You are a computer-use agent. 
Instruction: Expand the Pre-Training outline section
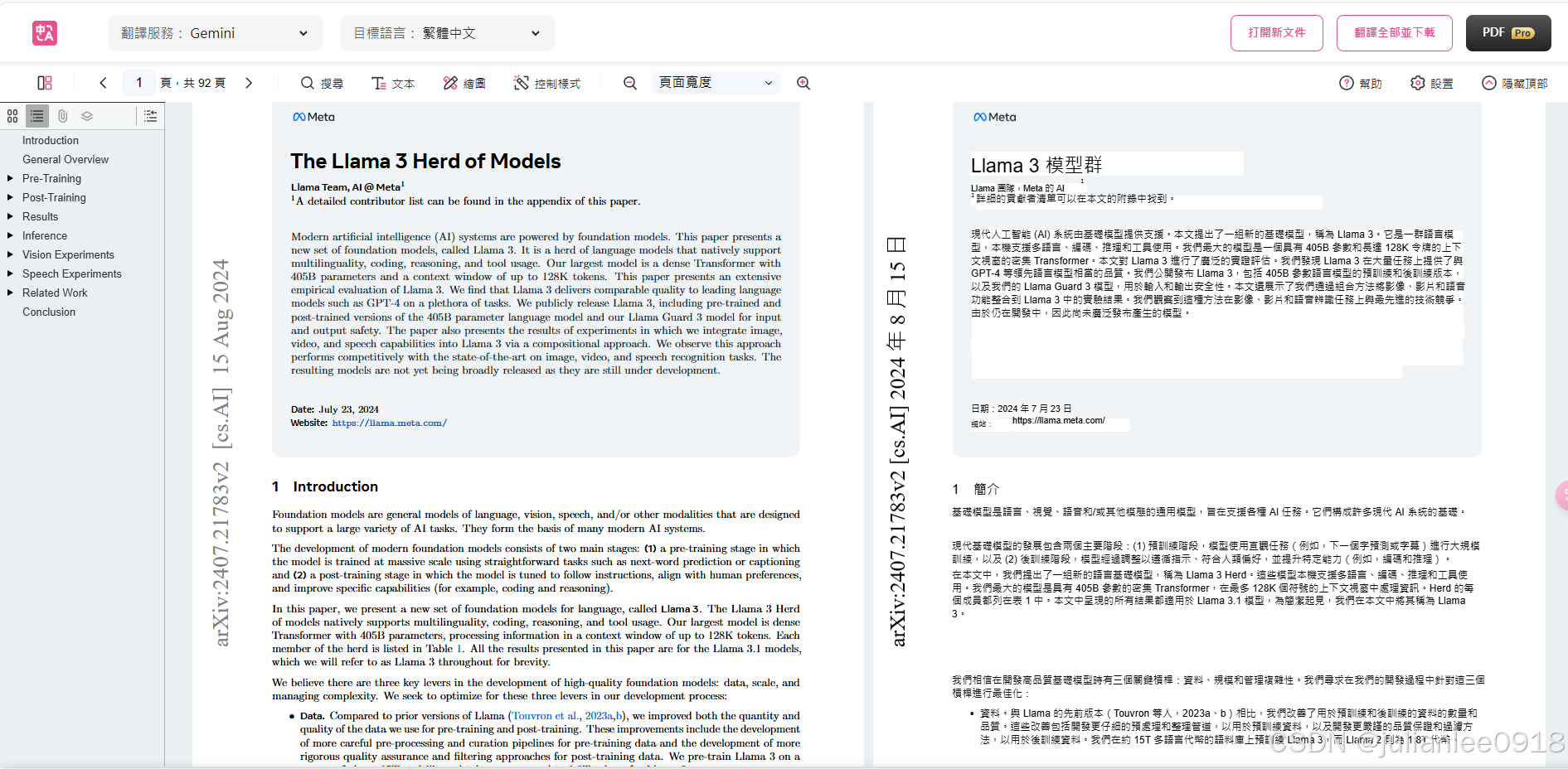[10, 178]
